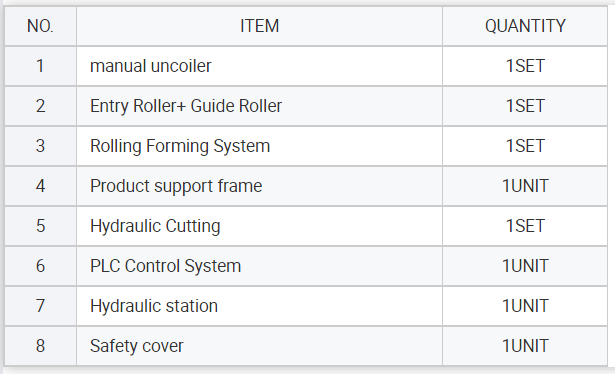This screenshot has width=615, height=374.
Task: Select the 1UNIT quantity for Product support frame
Action: (x=525, y=186)
